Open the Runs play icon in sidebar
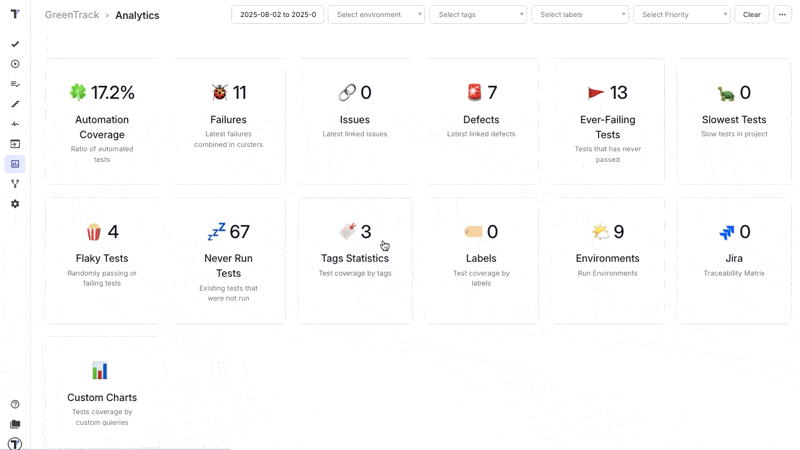 tap(15, 64)
